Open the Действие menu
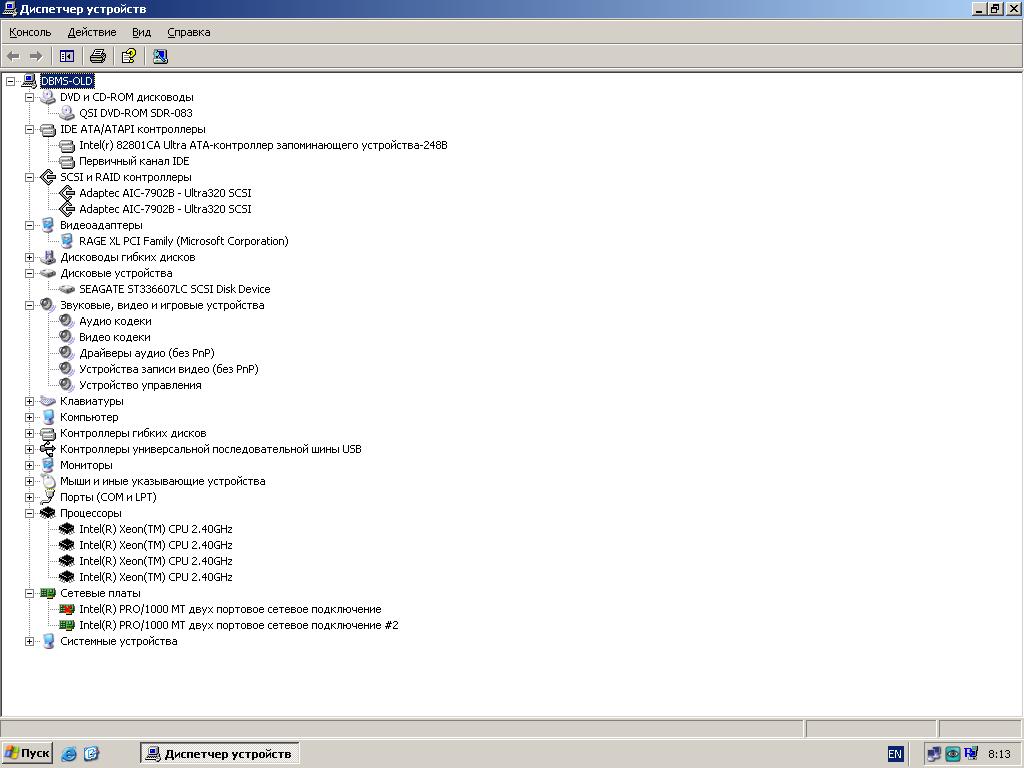The image size is (1024, 768). tap(92, 32)
